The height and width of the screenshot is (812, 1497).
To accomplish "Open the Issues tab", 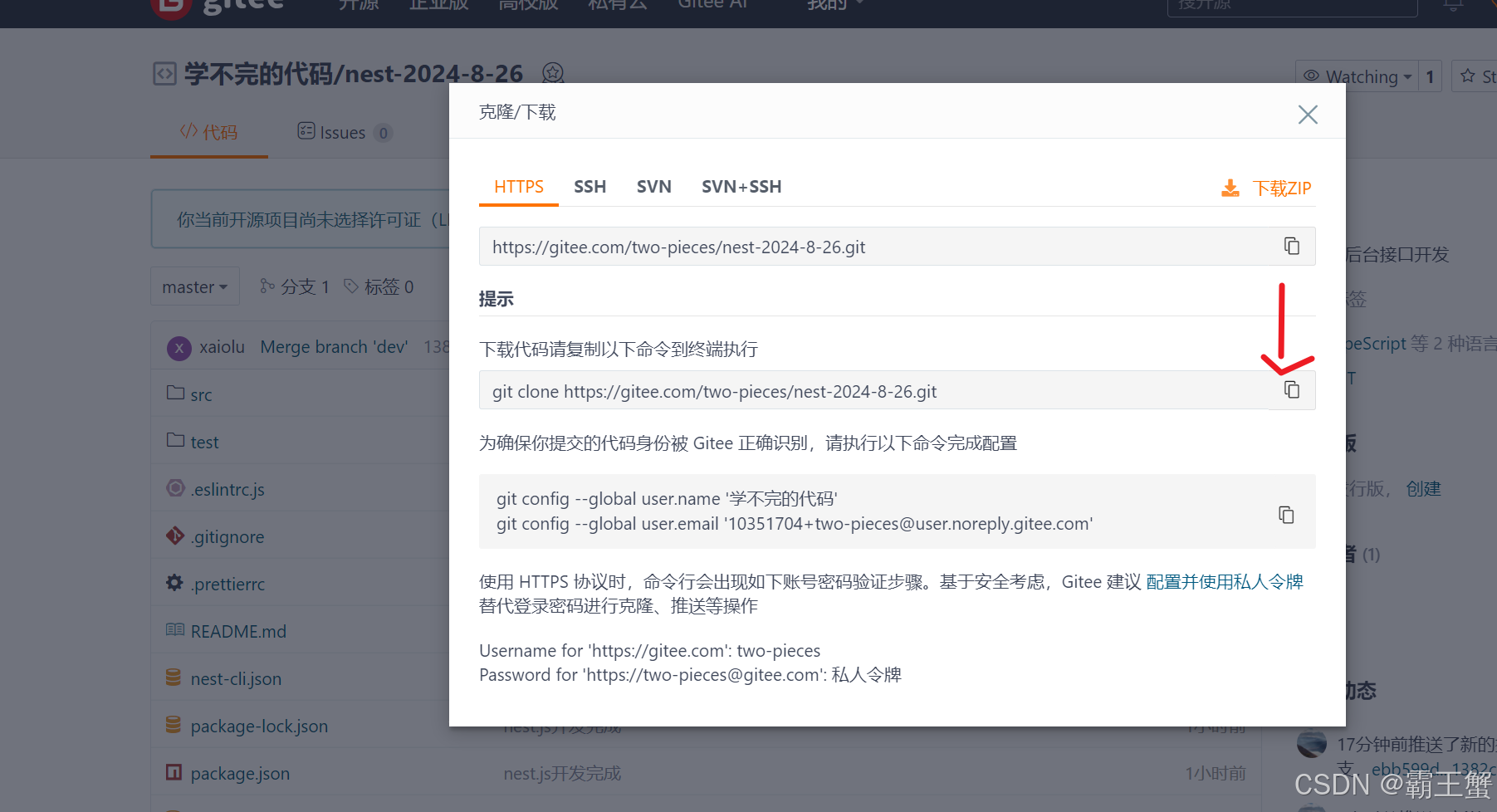I will [344, 133].
